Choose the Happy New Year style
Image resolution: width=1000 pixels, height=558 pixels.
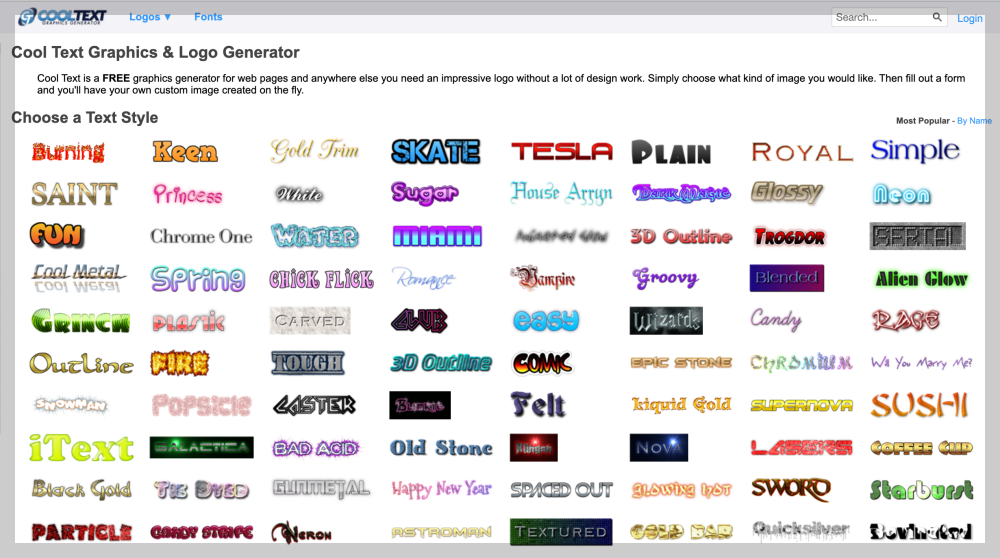coord(441,489)
